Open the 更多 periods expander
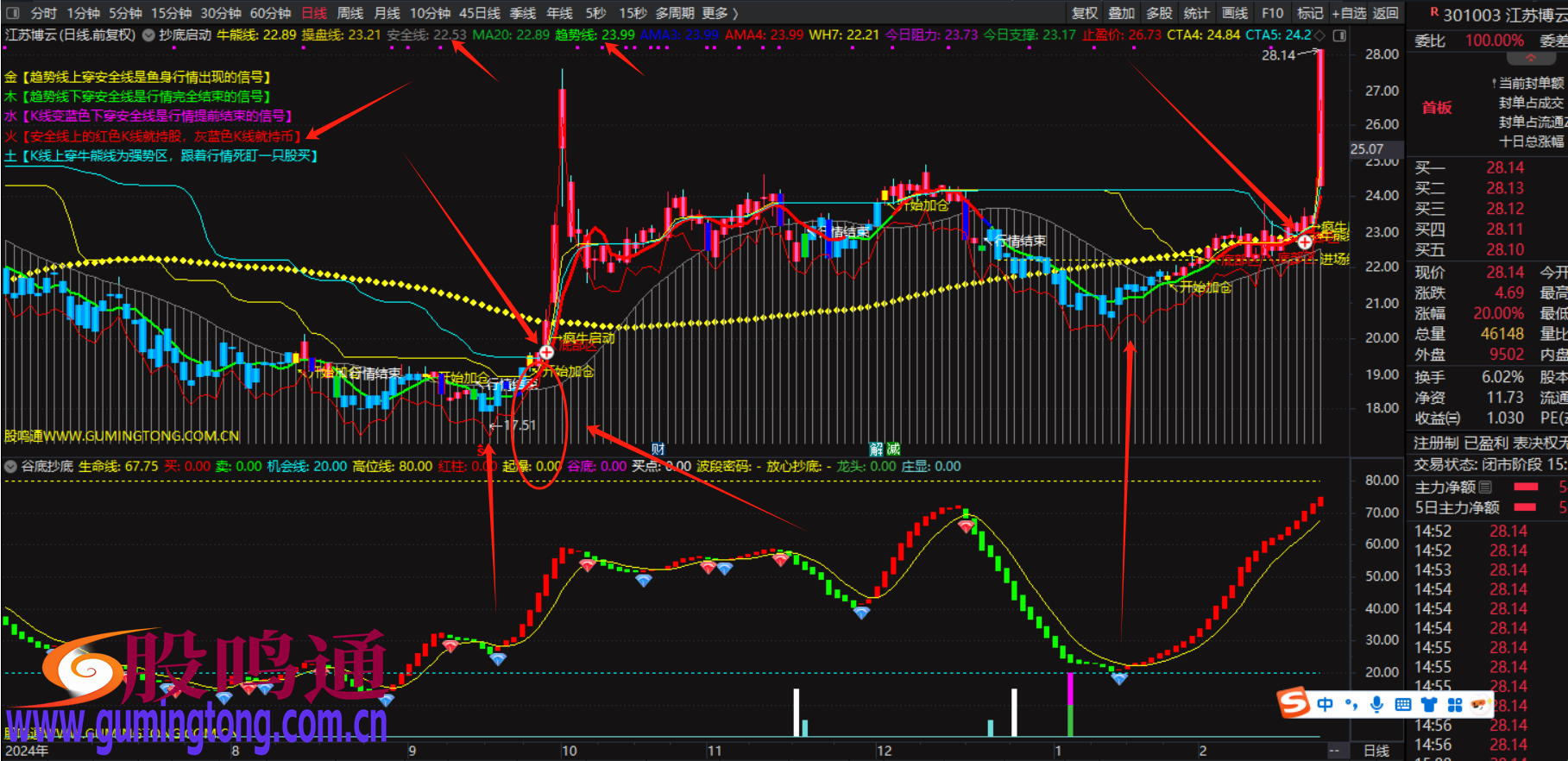This screenshot has width=1568, height=761. [721, 13]
